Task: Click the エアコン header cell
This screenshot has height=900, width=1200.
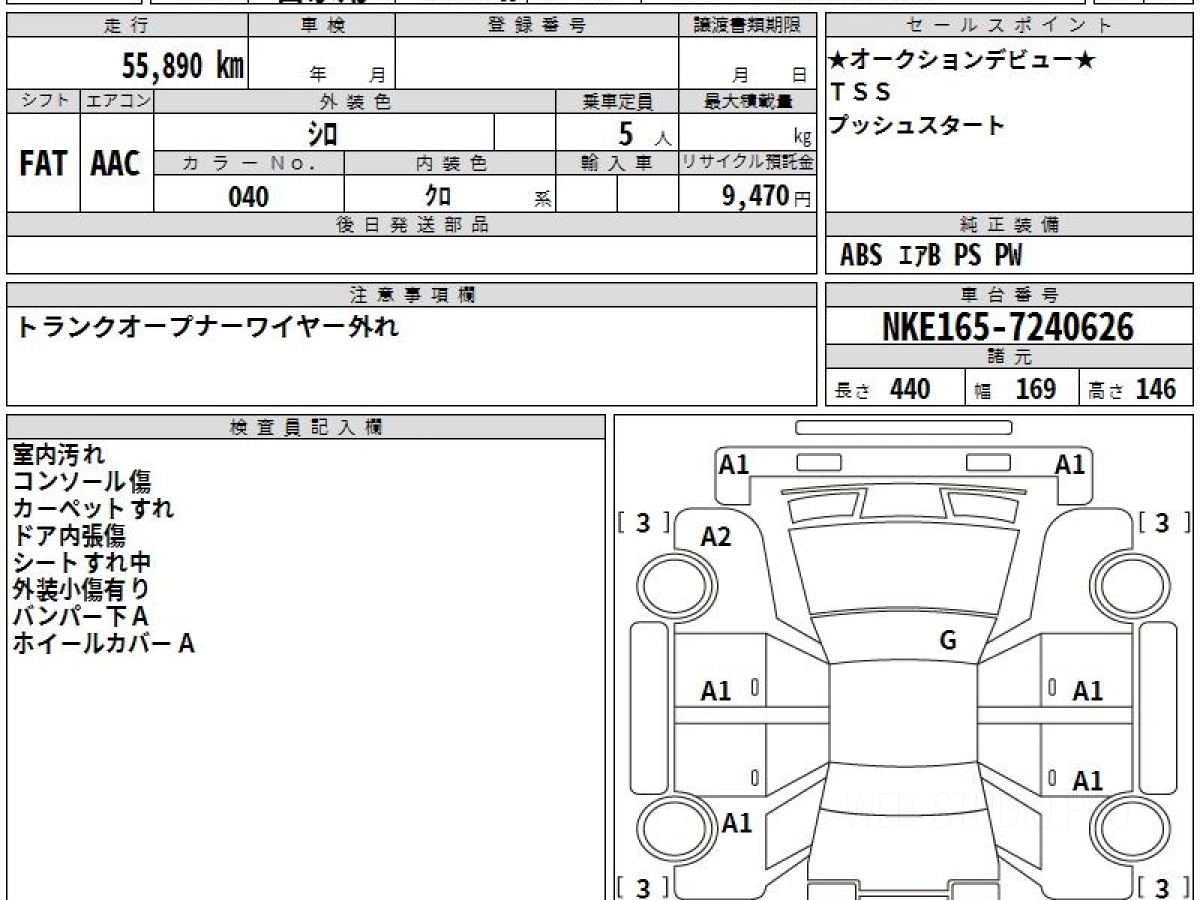Action: [117, 101]
